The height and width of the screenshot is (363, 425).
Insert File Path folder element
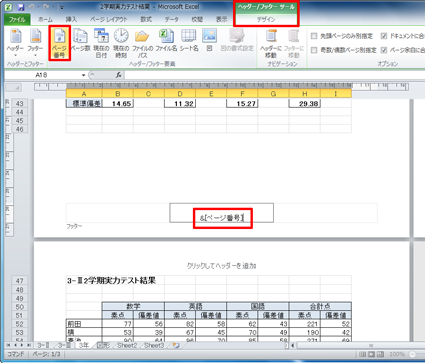coord(142,43)
